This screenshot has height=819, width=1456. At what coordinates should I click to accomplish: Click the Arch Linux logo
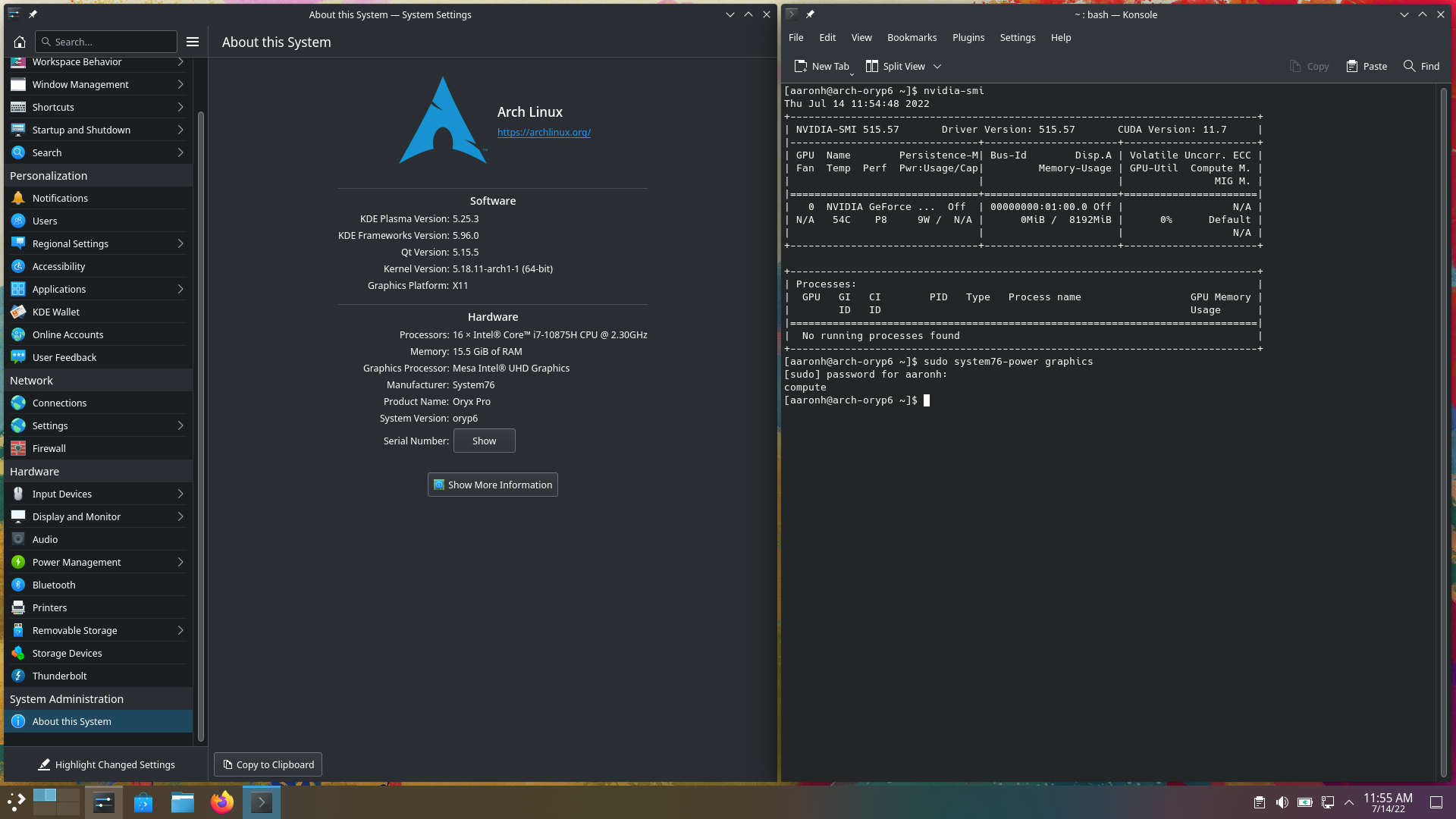click(443, 120)
